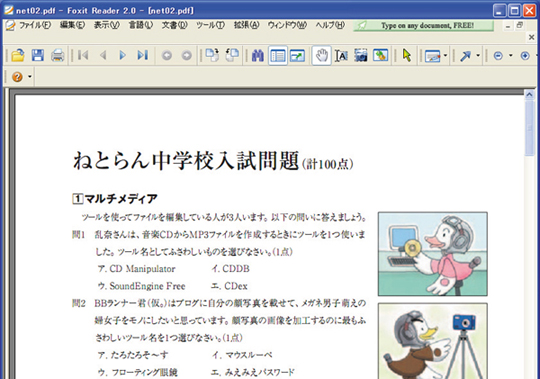Click the Foxit Reader title bar app icon

click(x=8, y=10)
